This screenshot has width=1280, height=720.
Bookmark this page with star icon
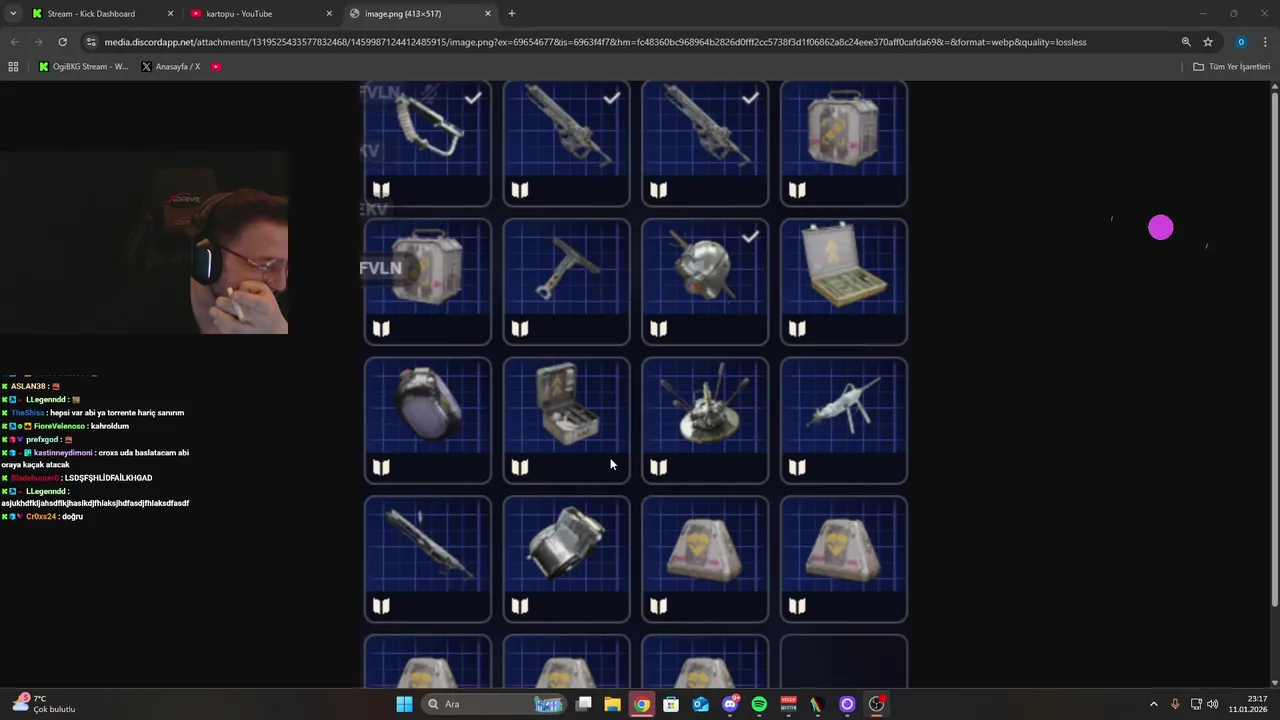(1208, 42)
